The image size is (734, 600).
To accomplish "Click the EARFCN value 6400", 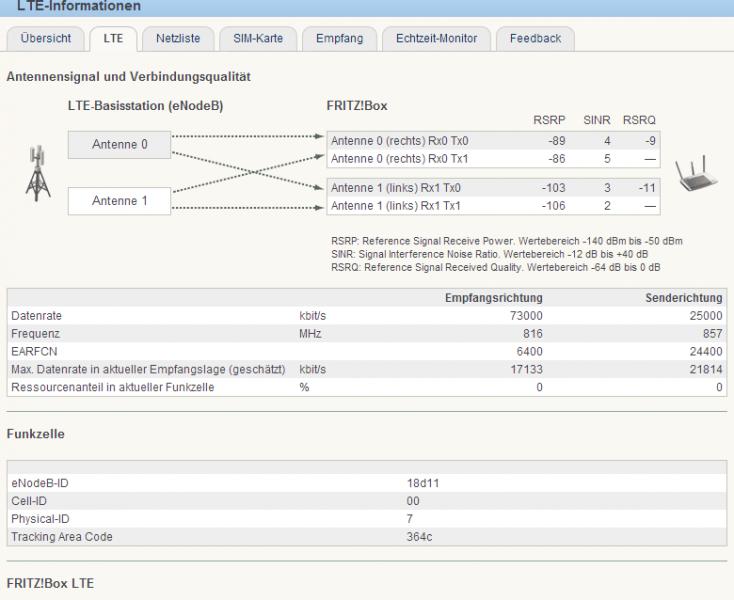I will click(x=529, y=351).
